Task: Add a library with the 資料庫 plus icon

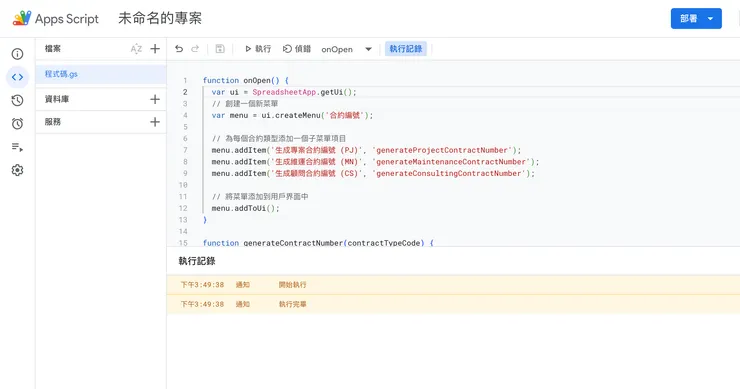Action: point(155,99)
